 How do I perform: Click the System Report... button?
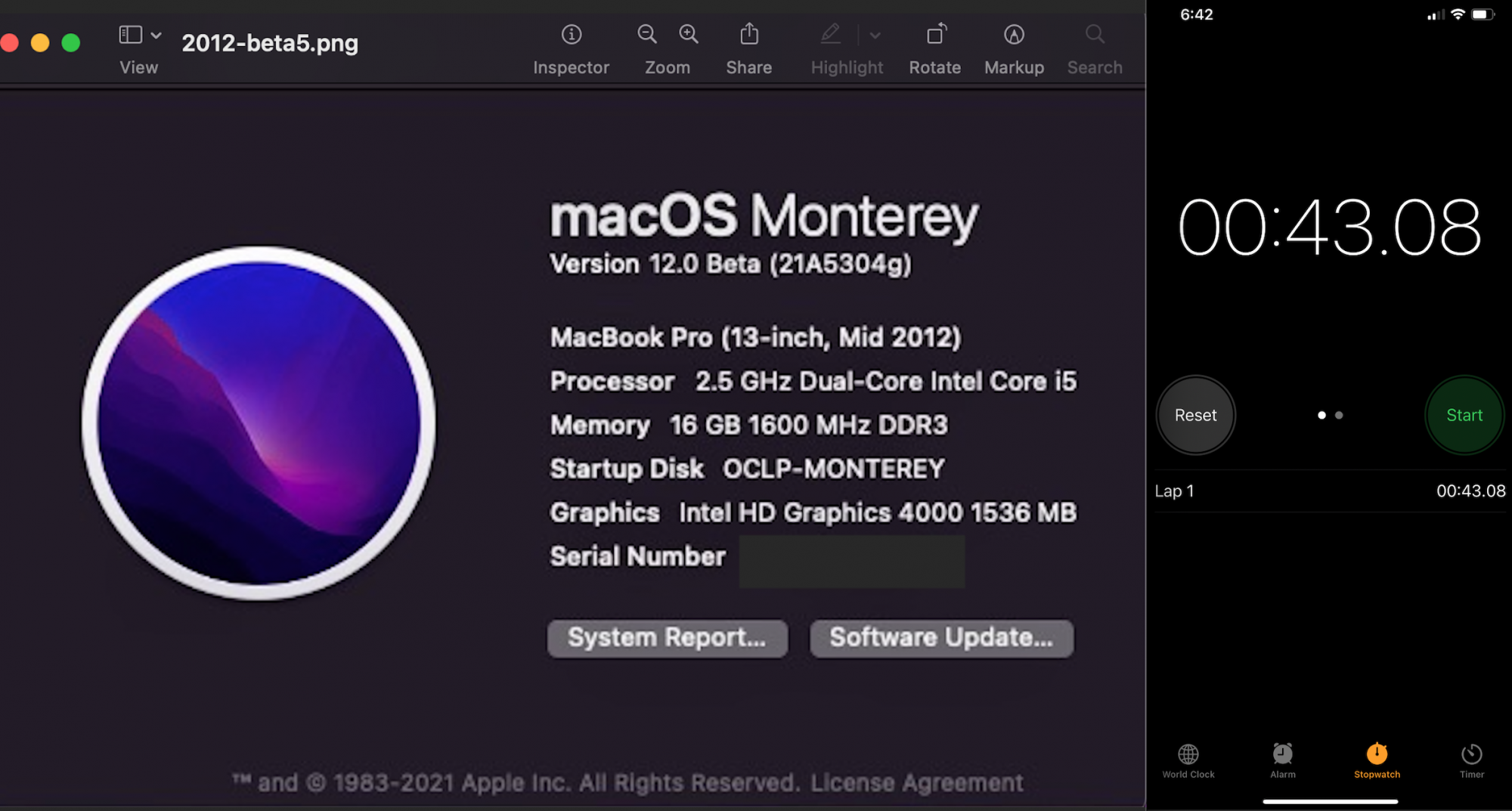click(x=668, y=638)
